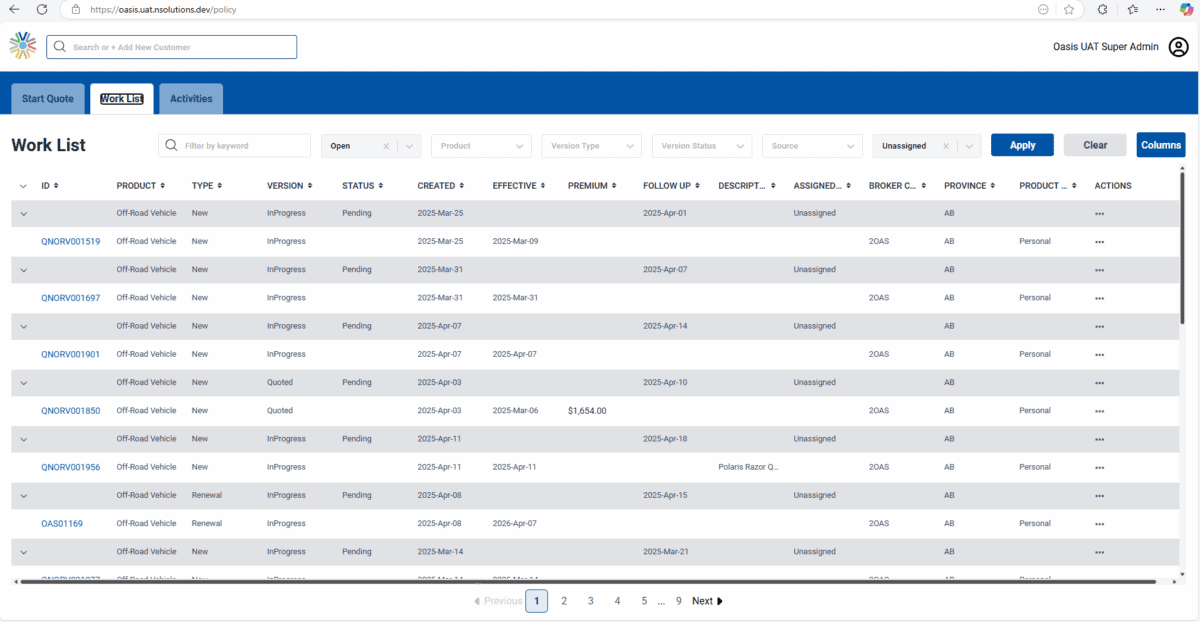This screenshot has width=1200, height=622.
Task: Go to page 2
Action: pos(564,601)
